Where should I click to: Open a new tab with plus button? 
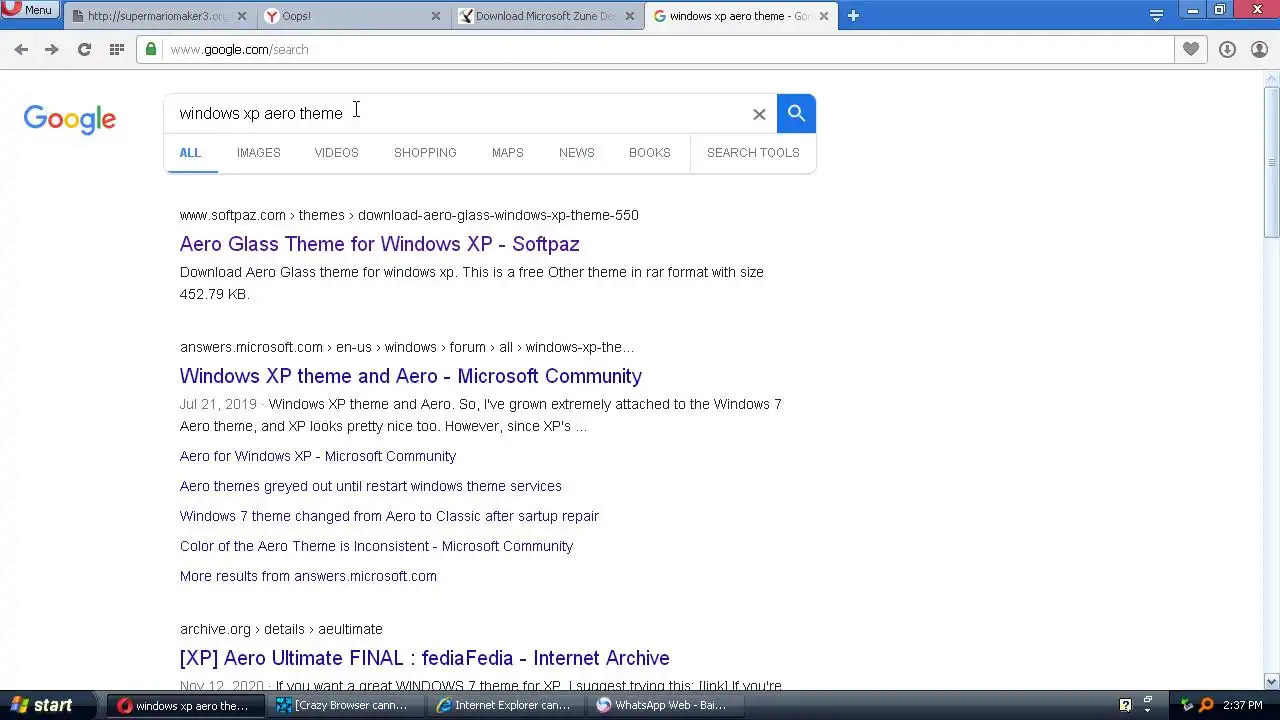click(853, 15)
